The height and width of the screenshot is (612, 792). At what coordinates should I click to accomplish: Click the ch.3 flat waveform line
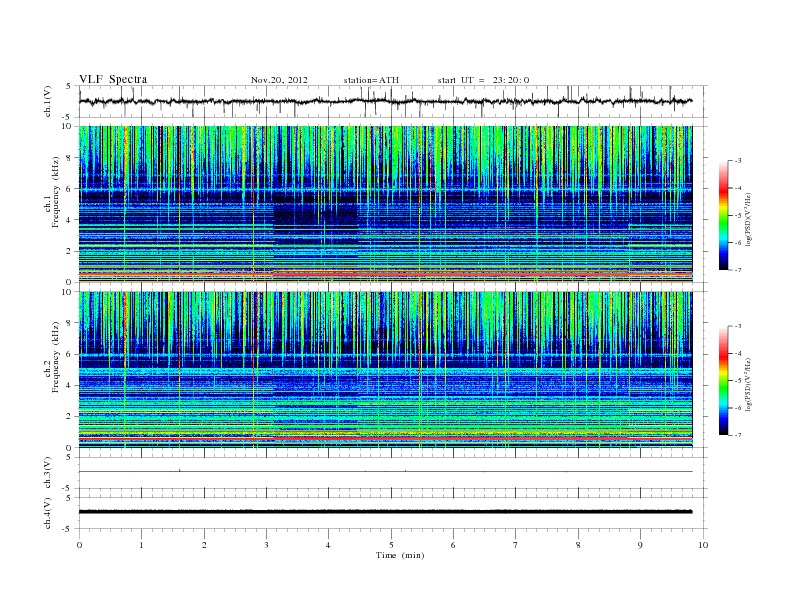click(x=385, y=472)
